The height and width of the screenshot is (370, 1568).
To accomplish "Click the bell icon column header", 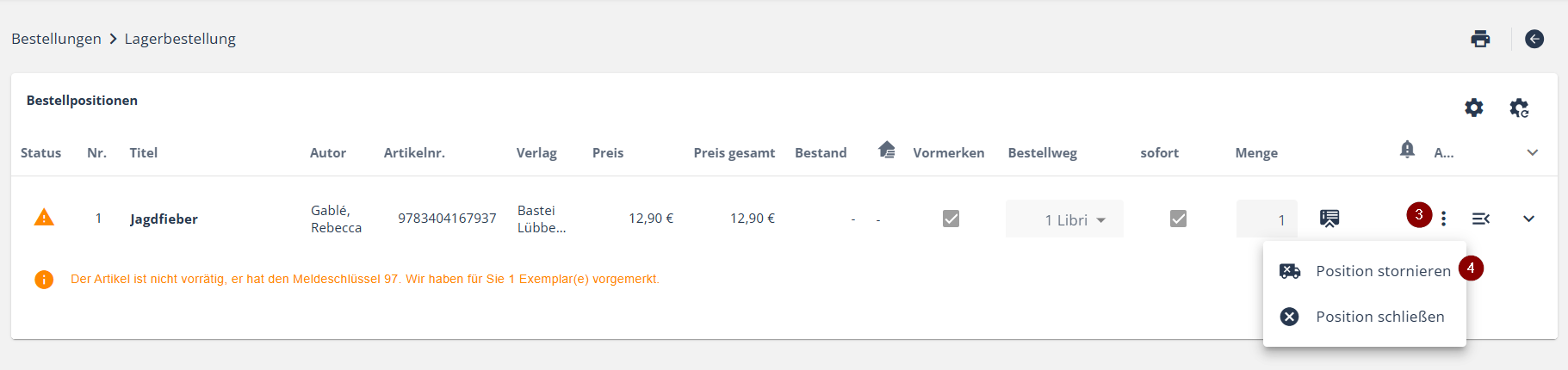I will click(x=1407, y=150).
